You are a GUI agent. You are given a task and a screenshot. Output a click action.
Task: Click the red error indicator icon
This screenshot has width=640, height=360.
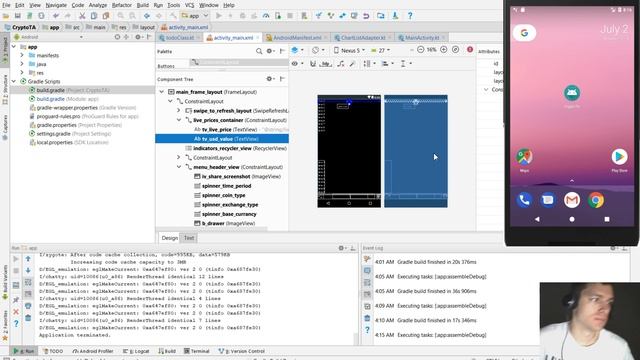click(470, 49)
